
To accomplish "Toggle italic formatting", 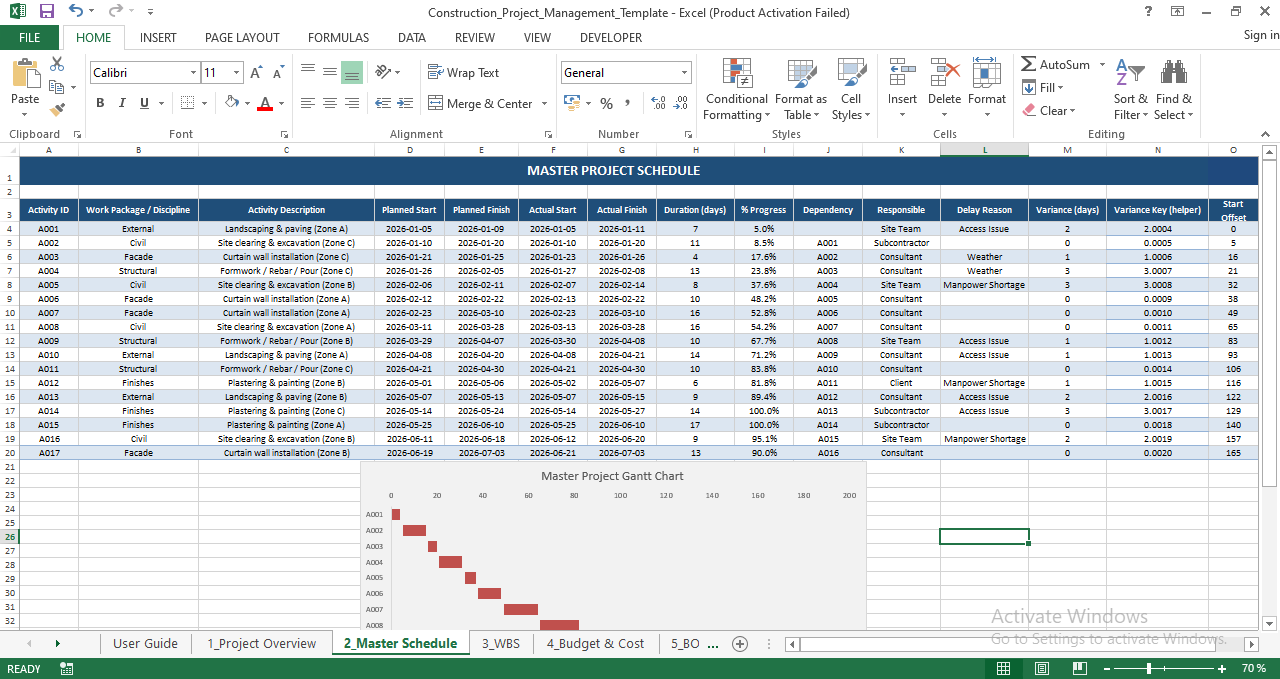I will [121, 103].
